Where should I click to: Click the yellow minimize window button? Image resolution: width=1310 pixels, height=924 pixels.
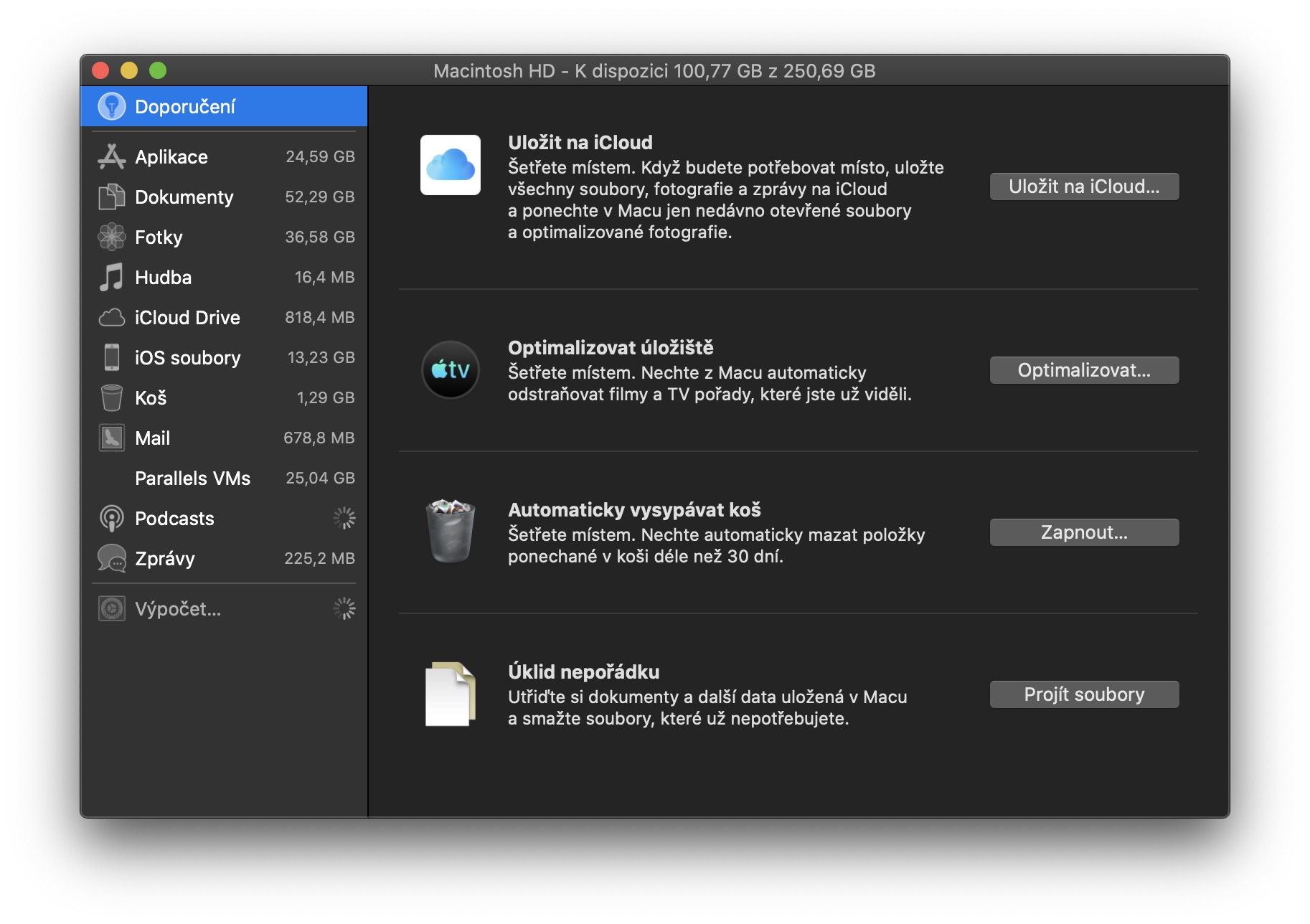[129, 70]
